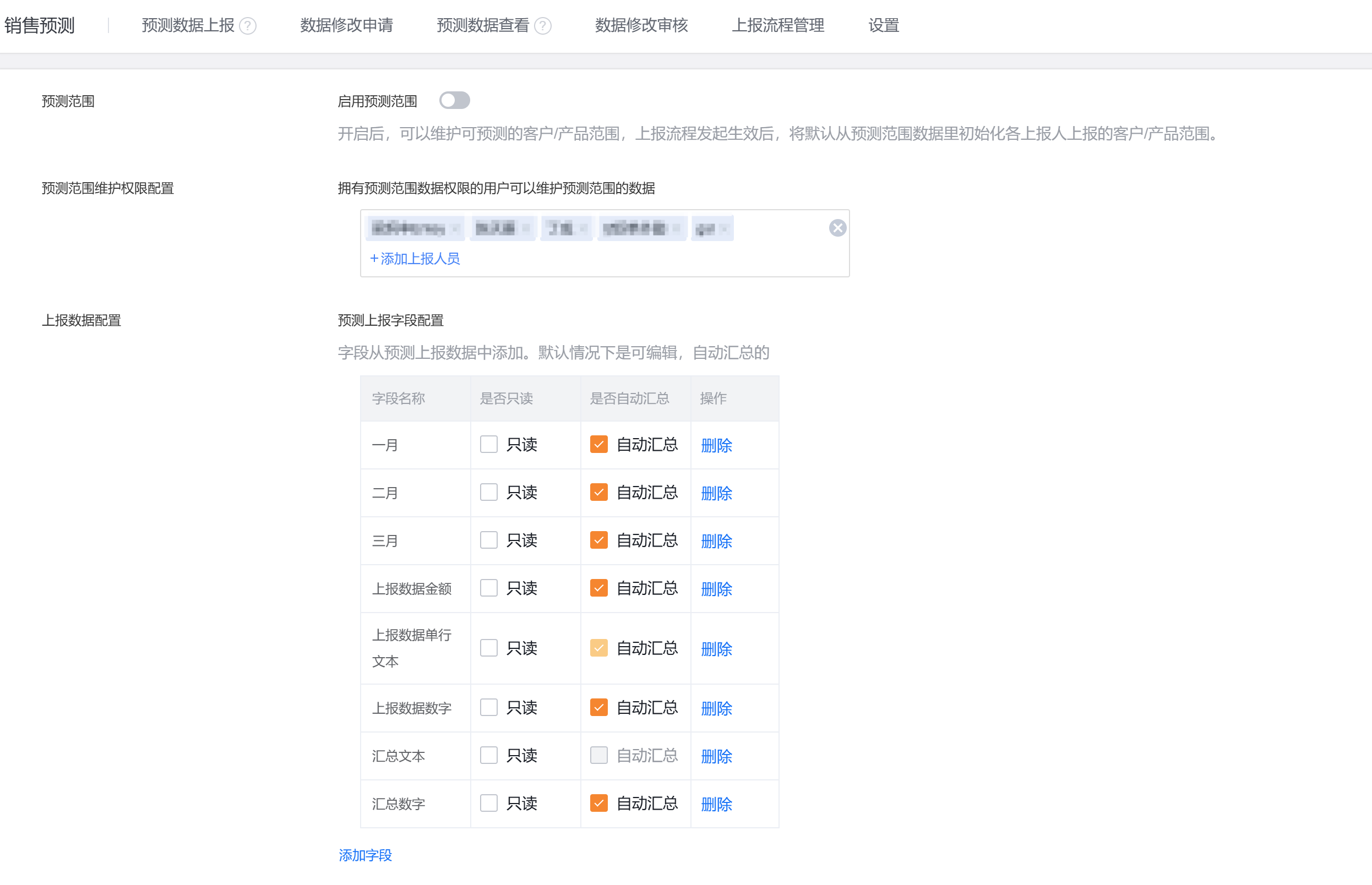The width and height of the screenshot is (1372, 885).
Task: Uncheck 自动汇总 for 上报数据数字 row
Action: 598,707
